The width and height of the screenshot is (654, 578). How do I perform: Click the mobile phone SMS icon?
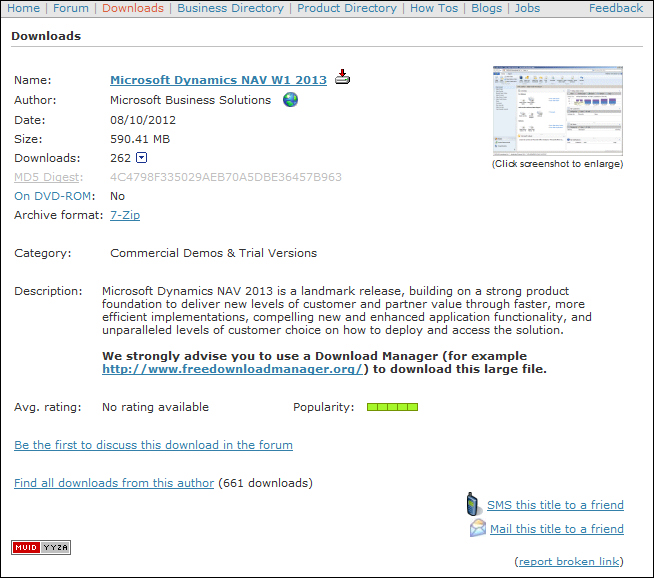tap(473, 504)
